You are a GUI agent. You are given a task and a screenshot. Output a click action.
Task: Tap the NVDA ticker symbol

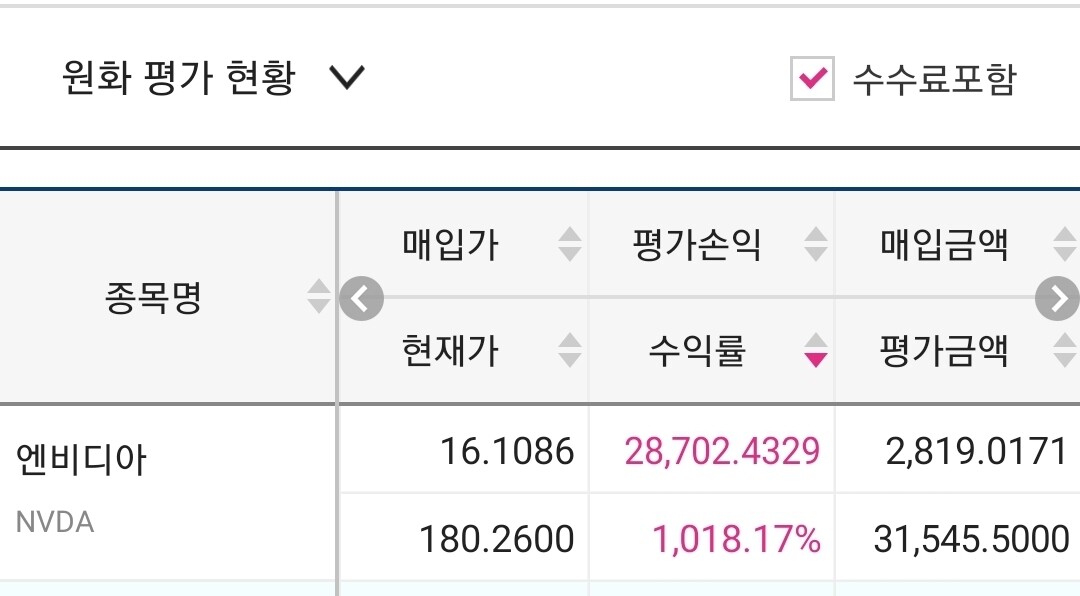point(55,522)
